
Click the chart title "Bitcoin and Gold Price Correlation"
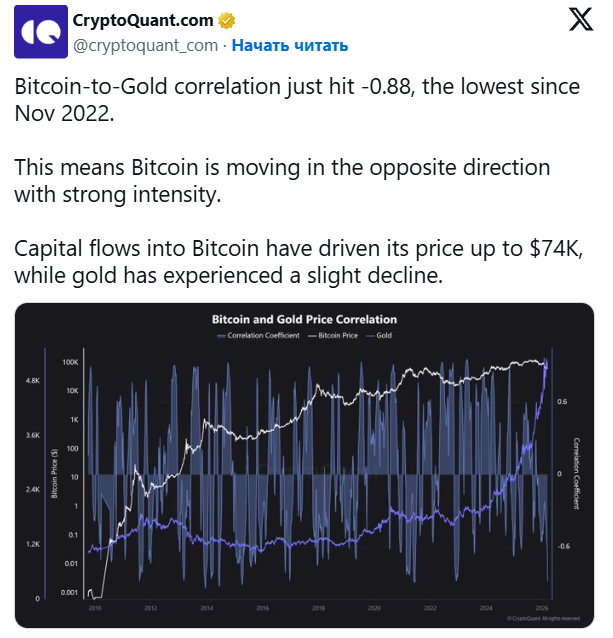(304, 320)
